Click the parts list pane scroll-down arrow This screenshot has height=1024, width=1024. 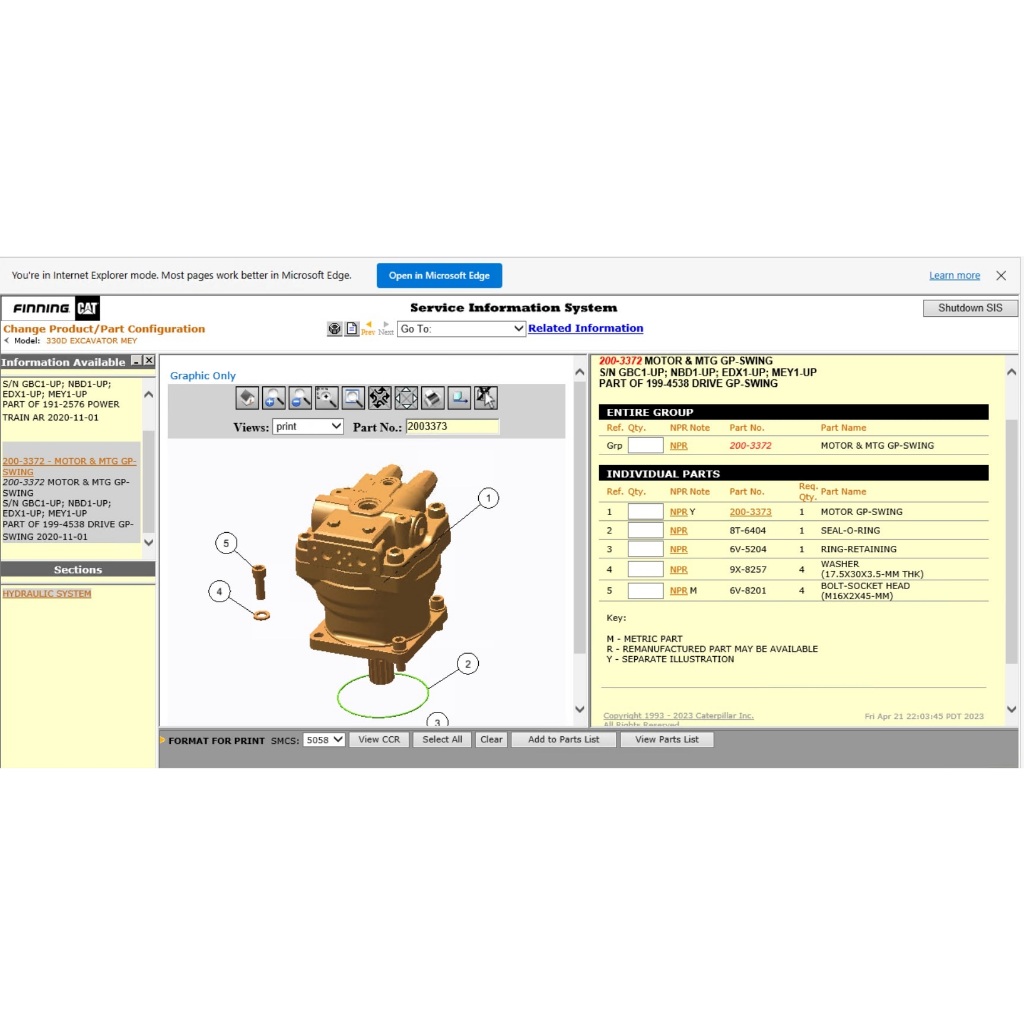(x=1012, y=709)
